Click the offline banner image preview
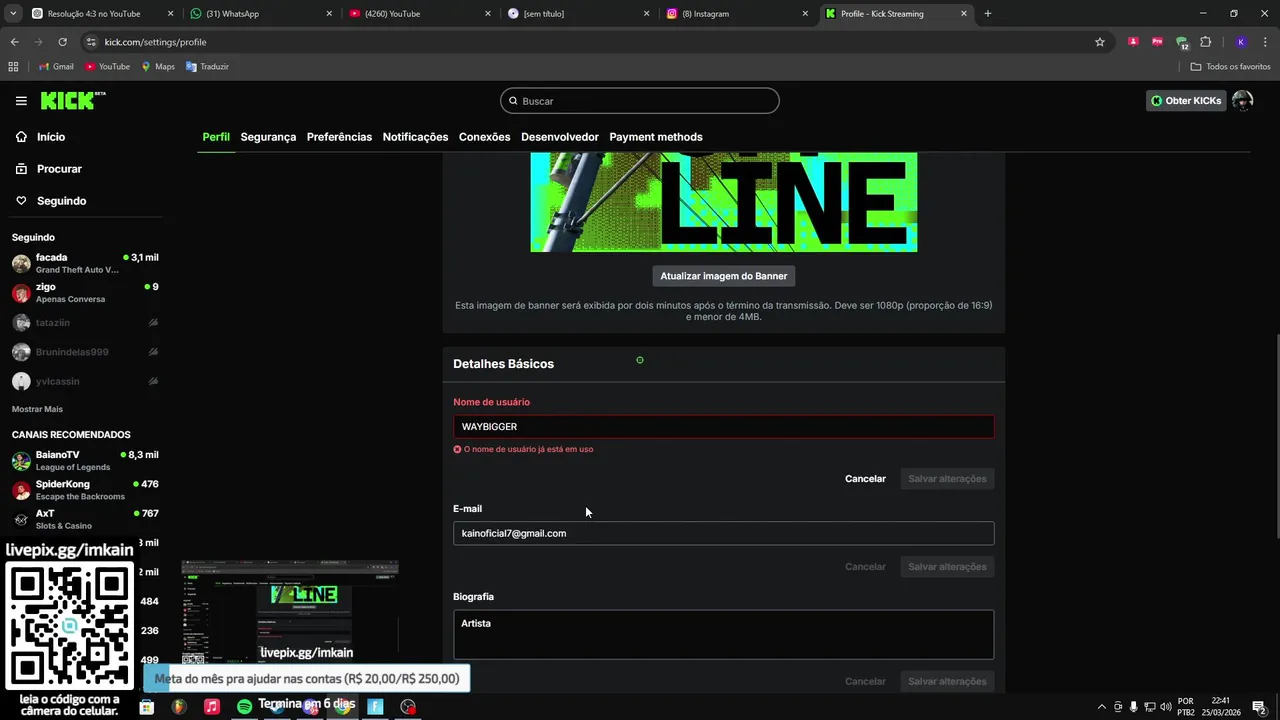1280x720 pixels. pos(723,202)
